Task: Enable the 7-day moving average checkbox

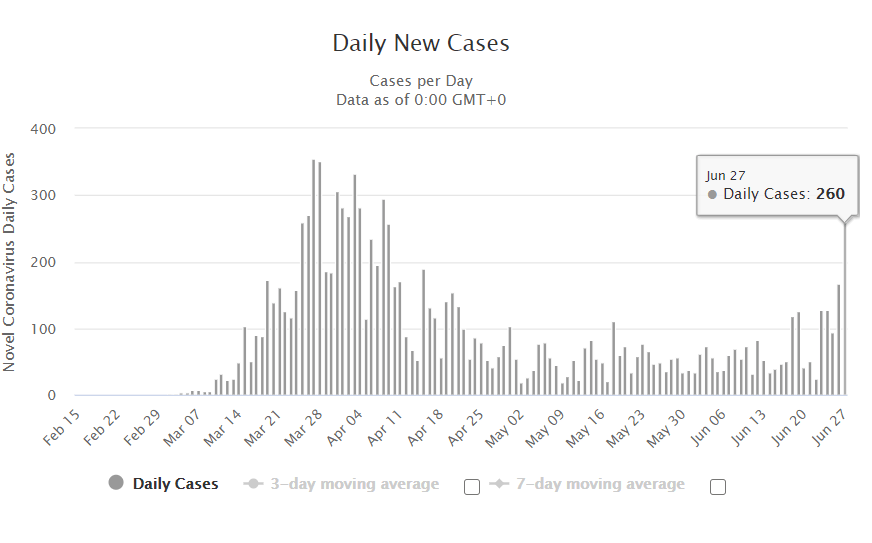Action: [x=717, y=487]
